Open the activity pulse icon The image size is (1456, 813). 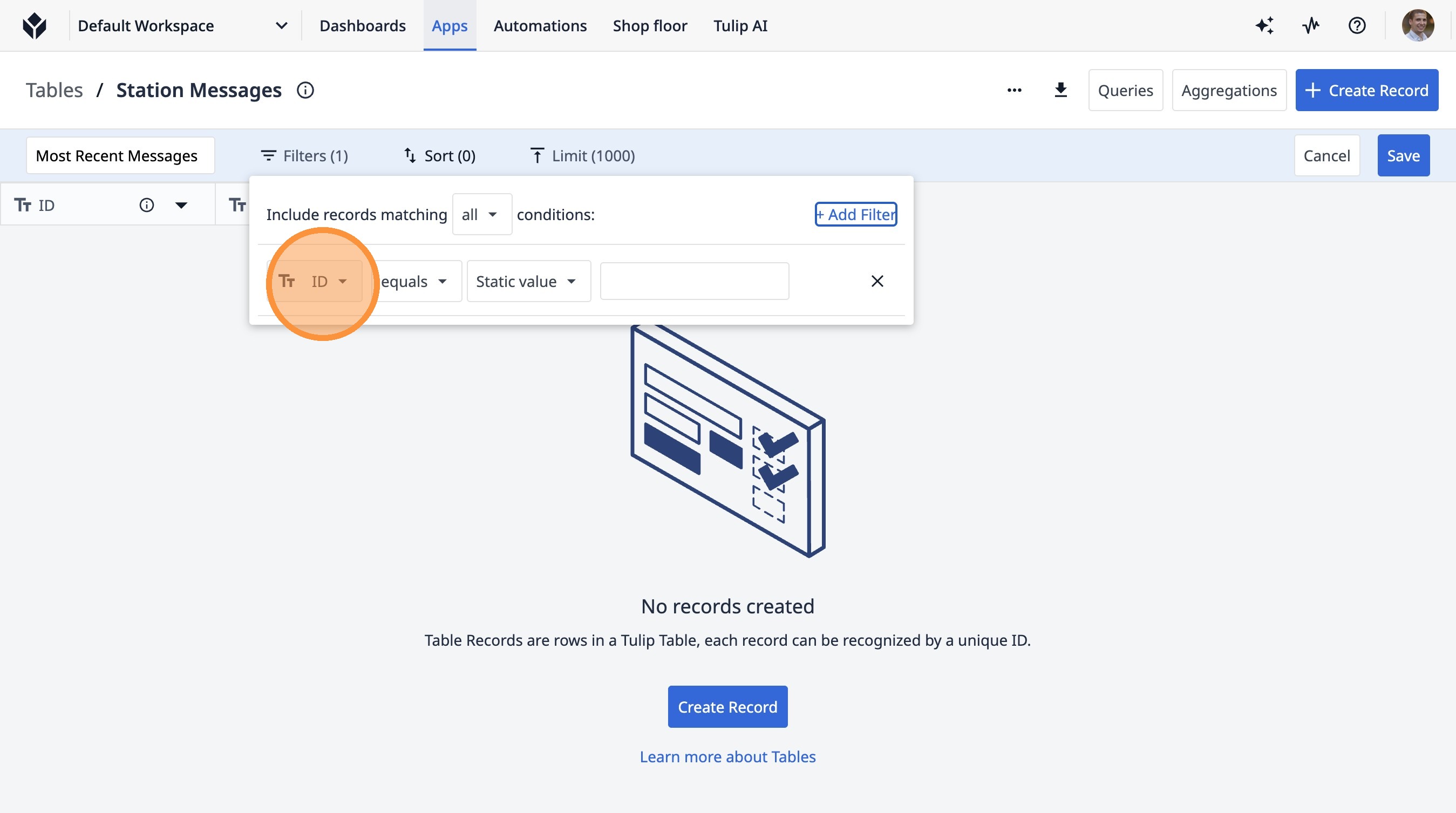point(1310,26)
